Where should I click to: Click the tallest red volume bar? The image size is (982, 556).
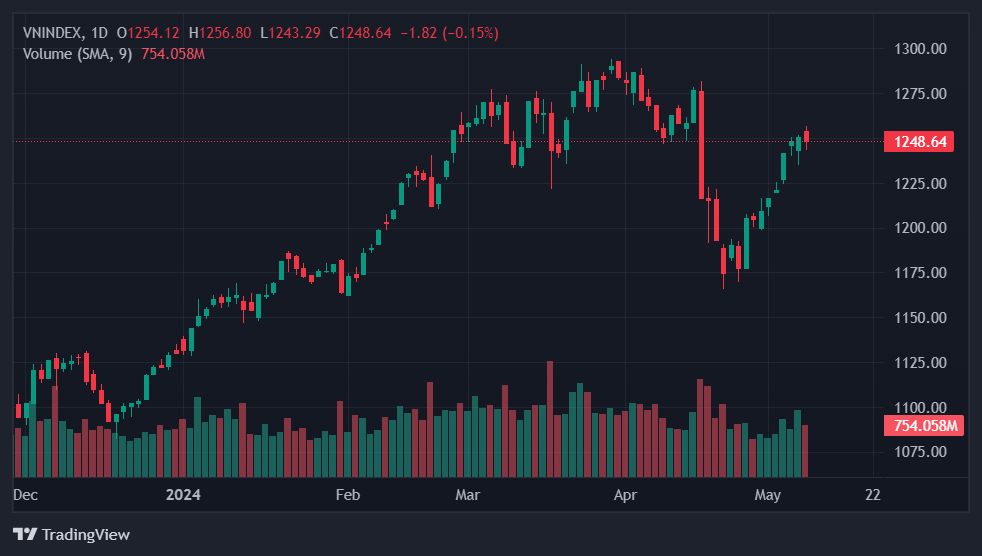[550, 418]
